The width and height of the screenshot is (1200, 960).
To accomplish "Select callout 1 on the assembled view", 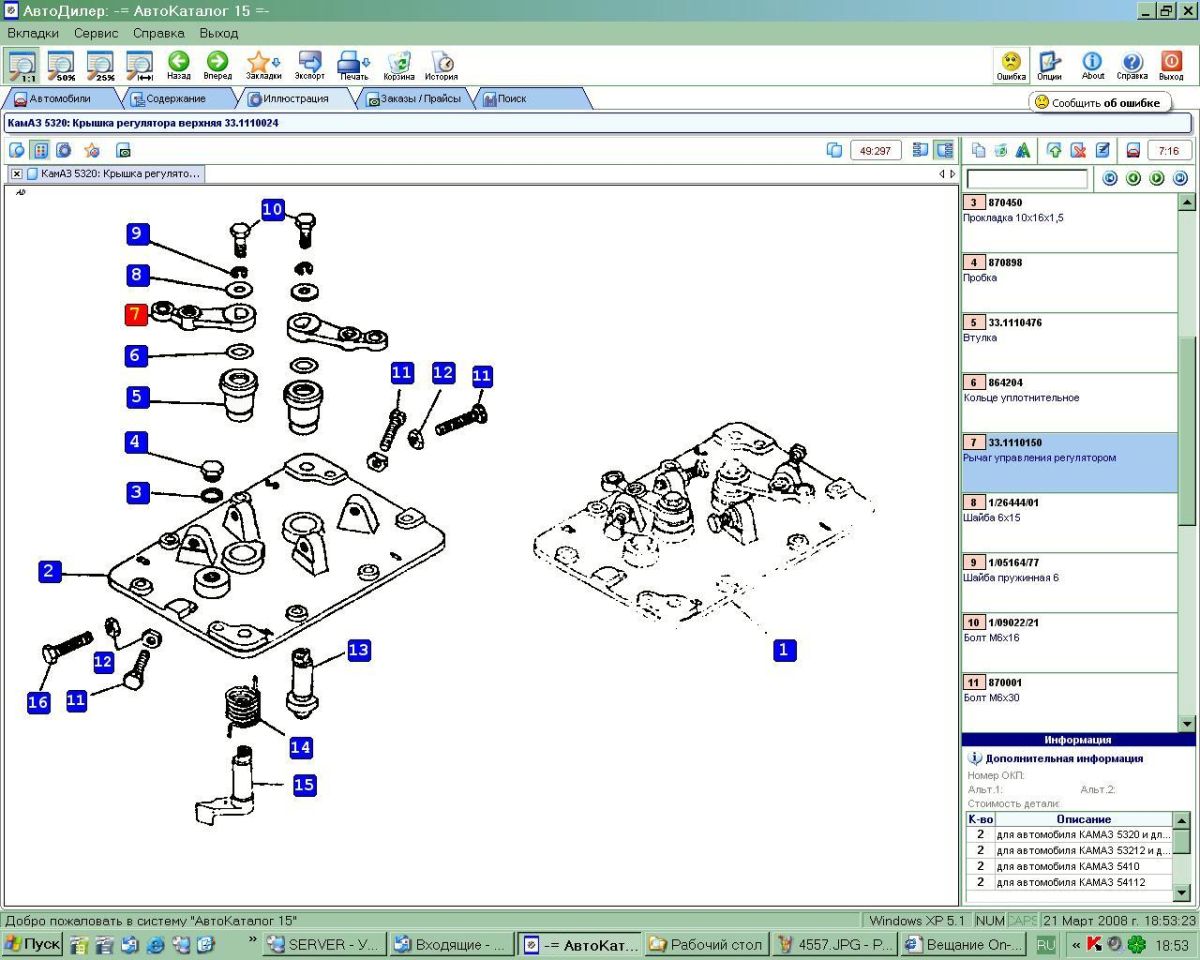I will (x=784, y=650).
